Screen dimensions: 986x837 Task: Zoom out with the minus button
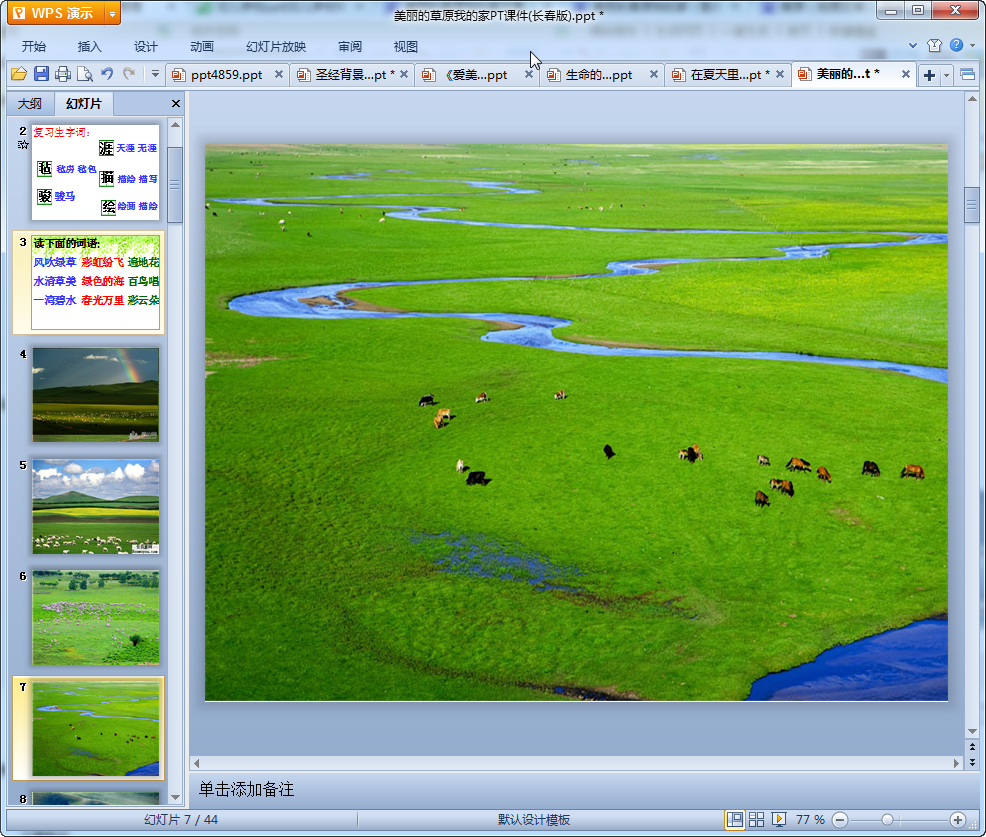point(840,819)
